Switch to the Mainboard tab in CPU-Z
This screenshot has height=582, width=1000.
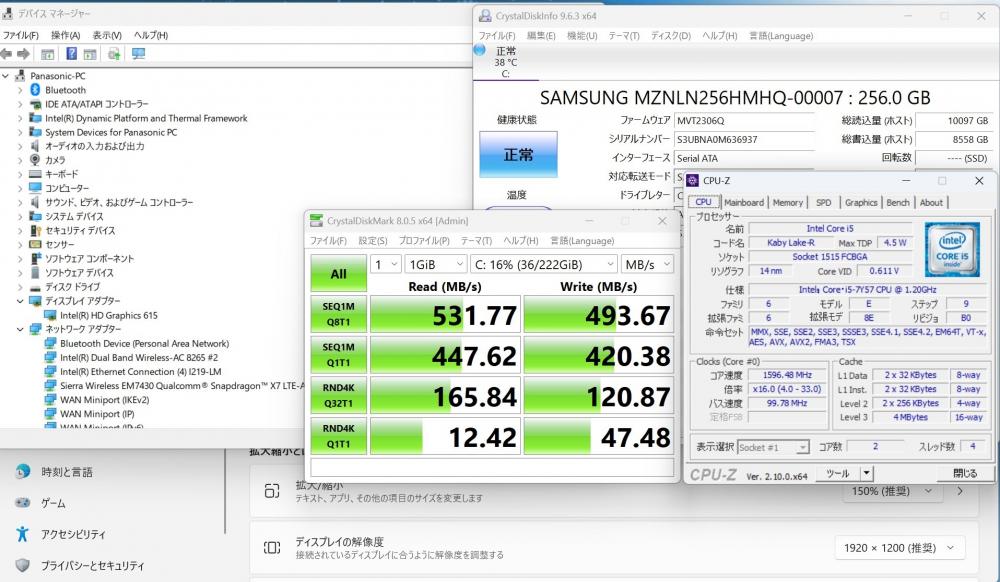744,202
